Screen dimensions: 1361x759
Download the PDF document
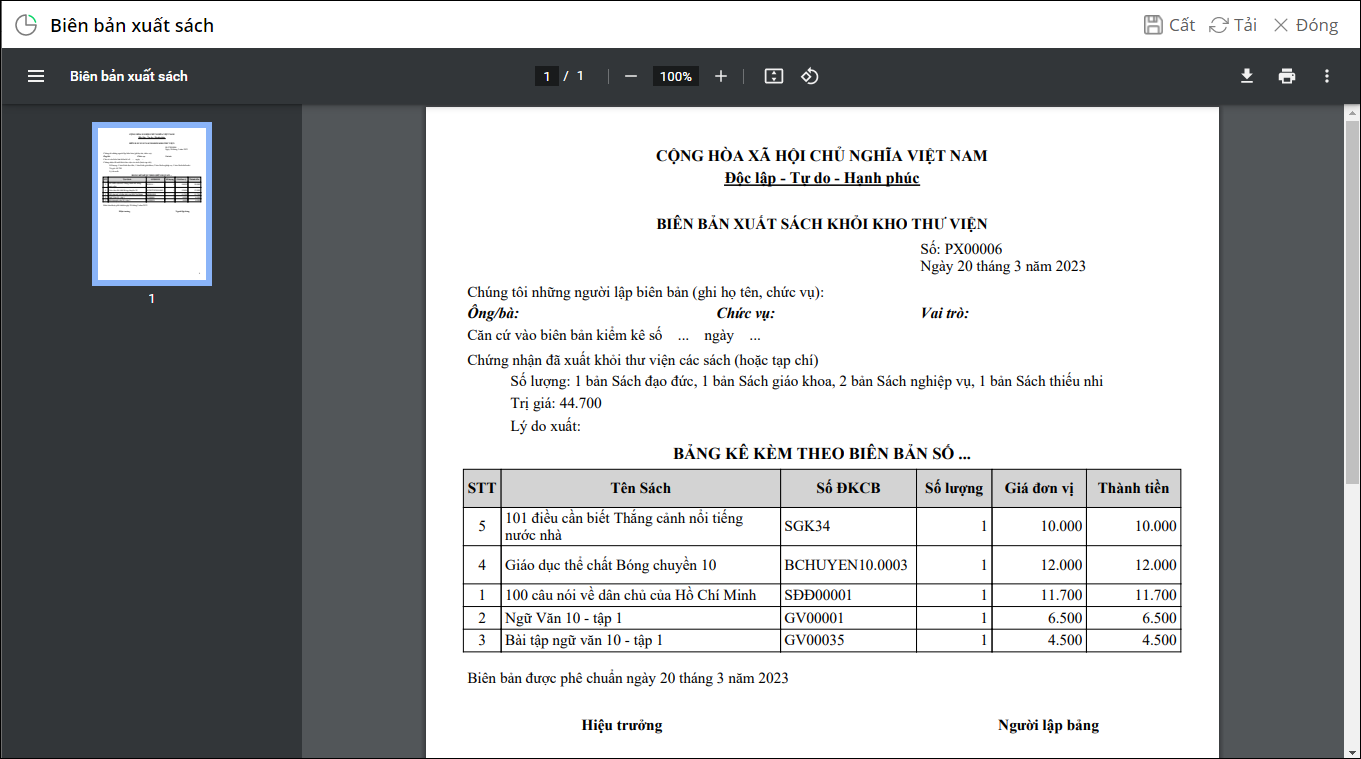(1247, 76)
